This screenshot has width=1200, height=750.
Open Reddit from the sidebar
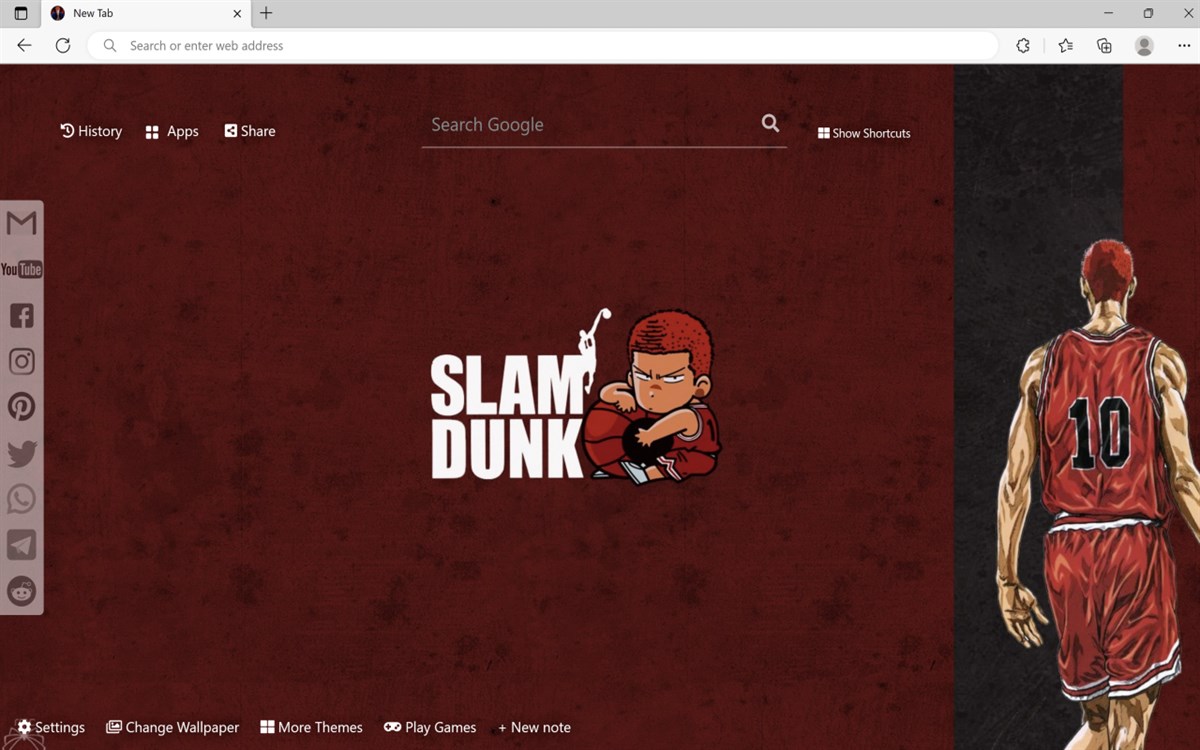pos(21,591)
